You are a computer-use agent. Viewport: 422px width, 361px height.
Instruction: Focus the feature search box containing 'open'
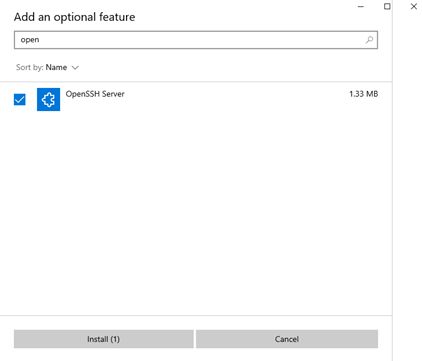click(x=196, y=40)
